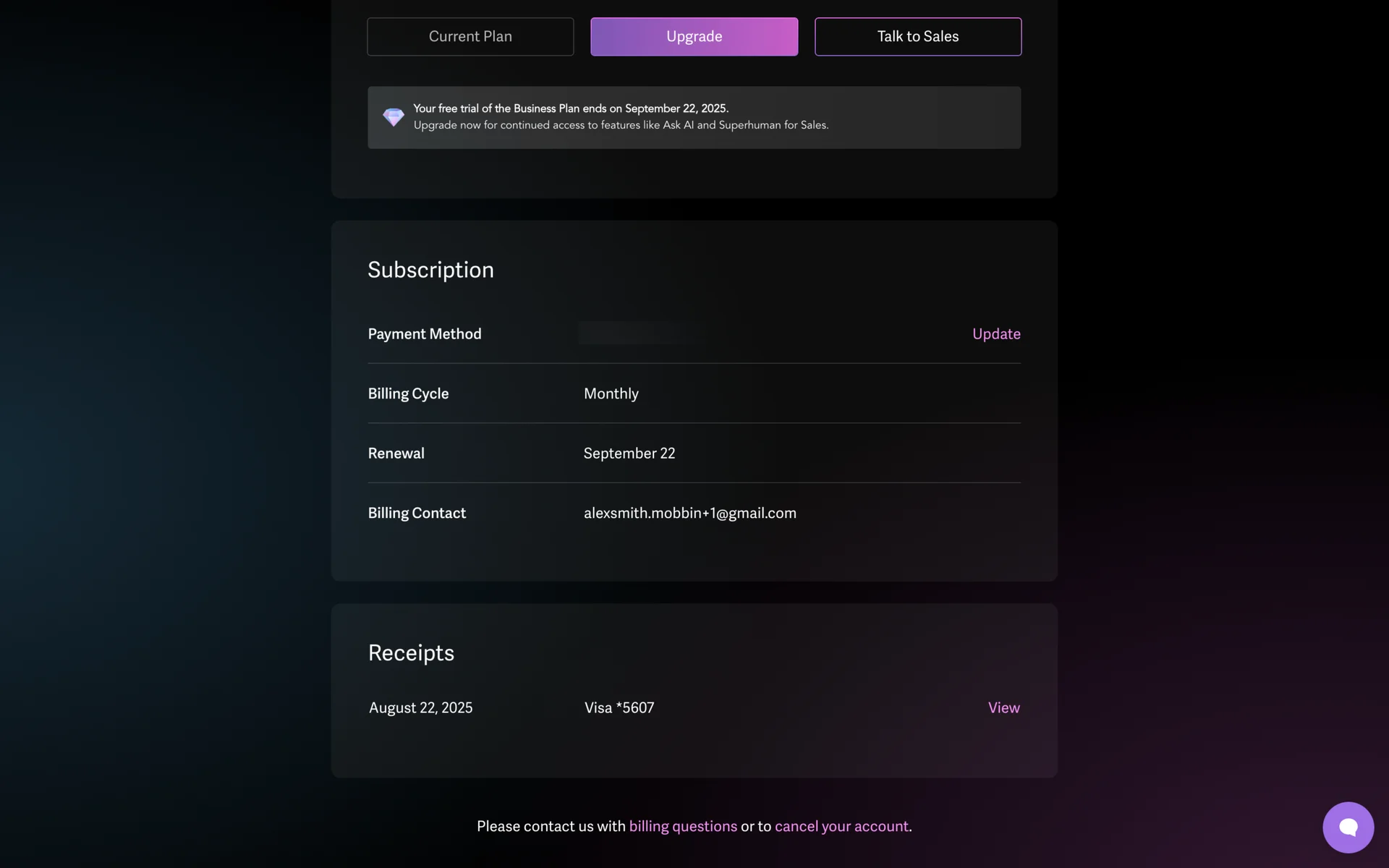Click the August 22, 2025 receipt date
This screenshot has width=1389, height=868.
(420, 707)
